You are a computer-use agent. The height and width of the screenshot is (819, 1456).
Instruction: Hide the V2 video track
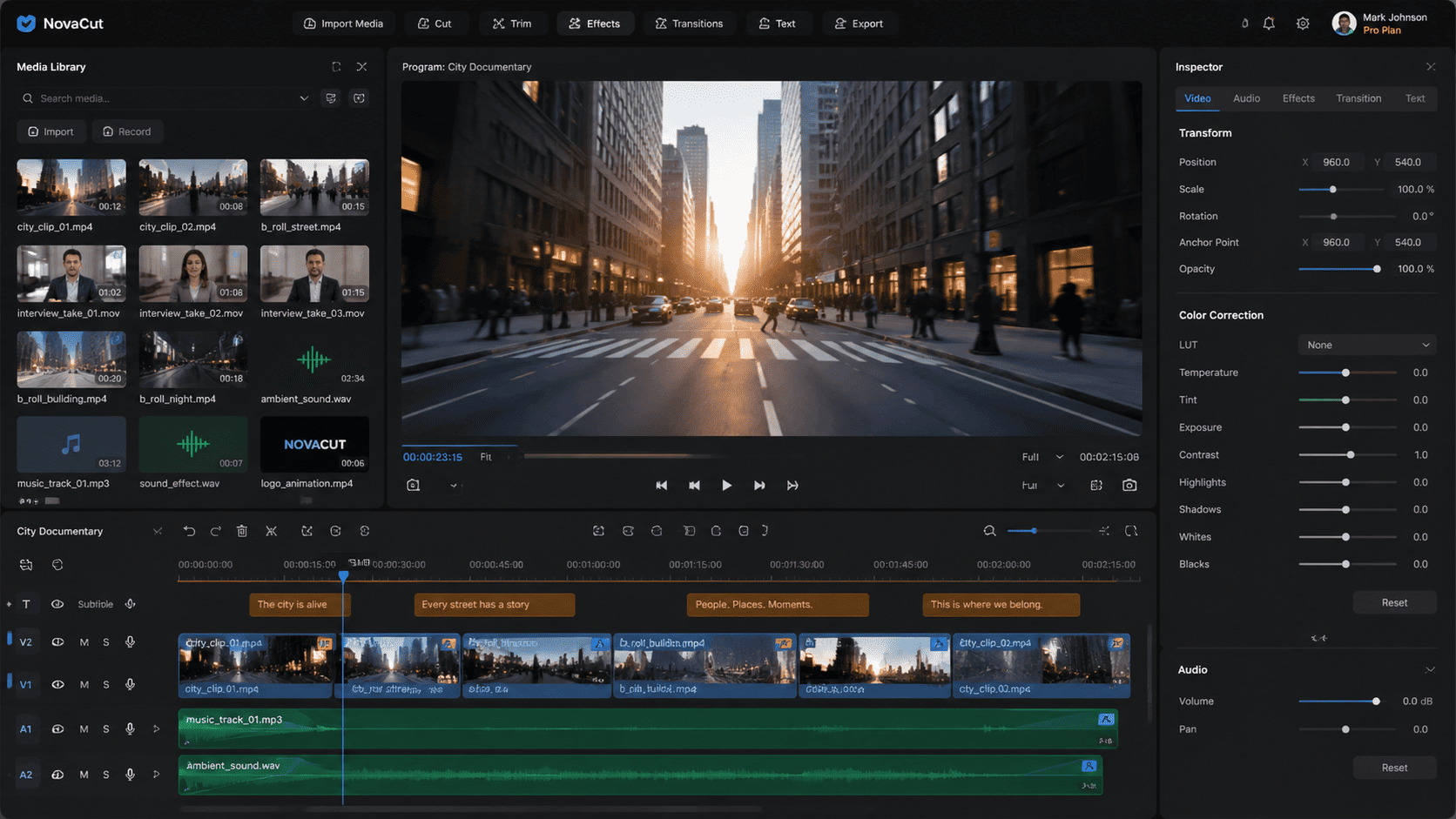(x=57, y=642)
